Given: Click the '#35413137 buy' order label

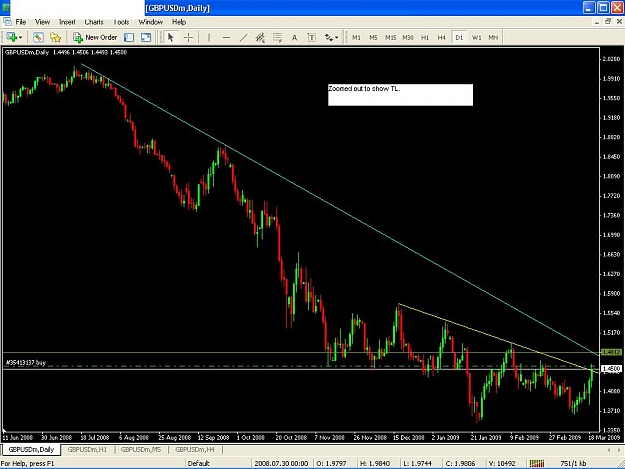Looking at the screenshot, I should pos(26,363).
